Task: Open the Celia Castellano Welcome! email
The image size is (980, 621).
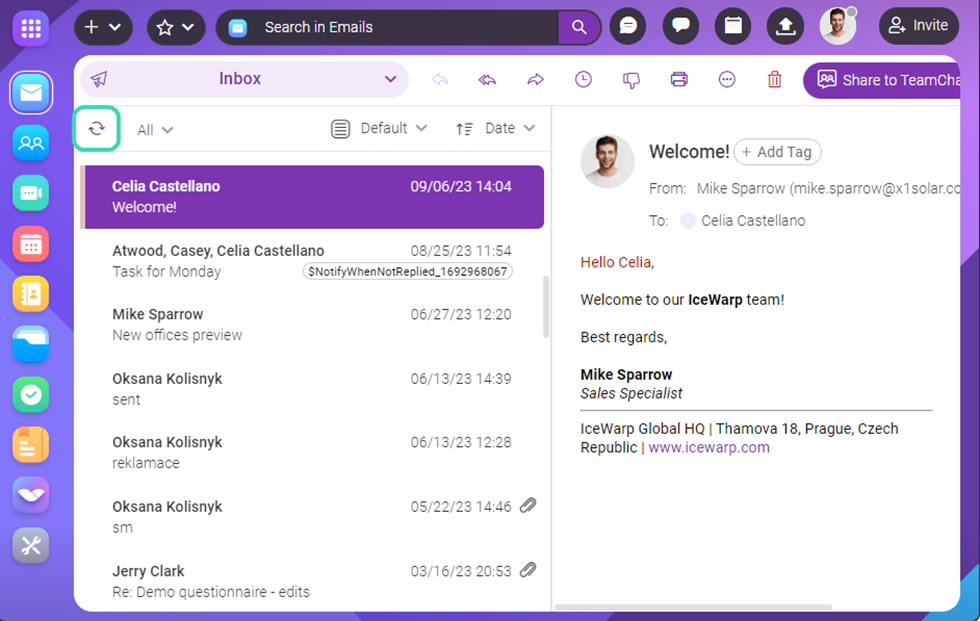Action: [312, 197]
